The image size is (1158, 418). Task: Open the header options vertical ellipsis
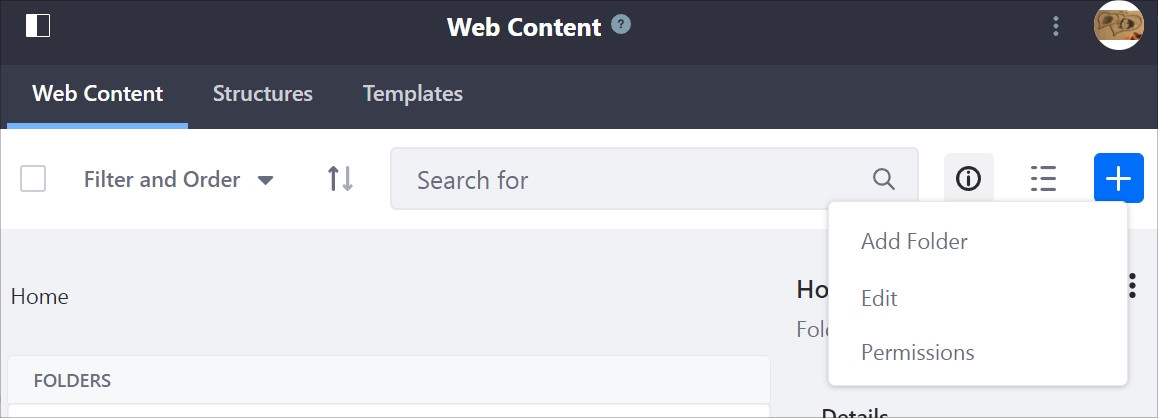[1056, 27]
